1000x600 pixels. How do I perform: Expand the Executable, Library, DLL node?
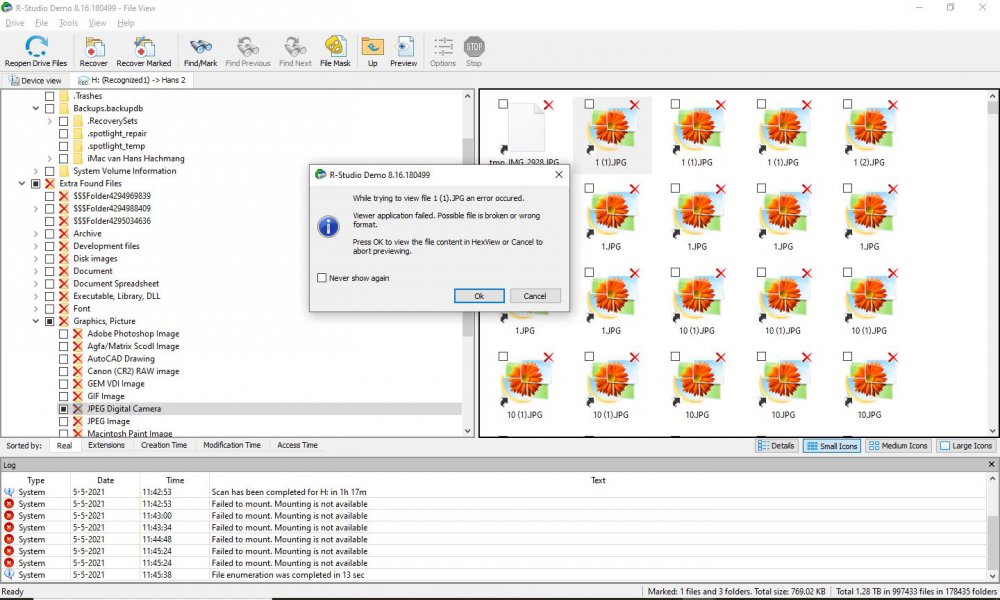pyautogui.click(x=36, y=296)
